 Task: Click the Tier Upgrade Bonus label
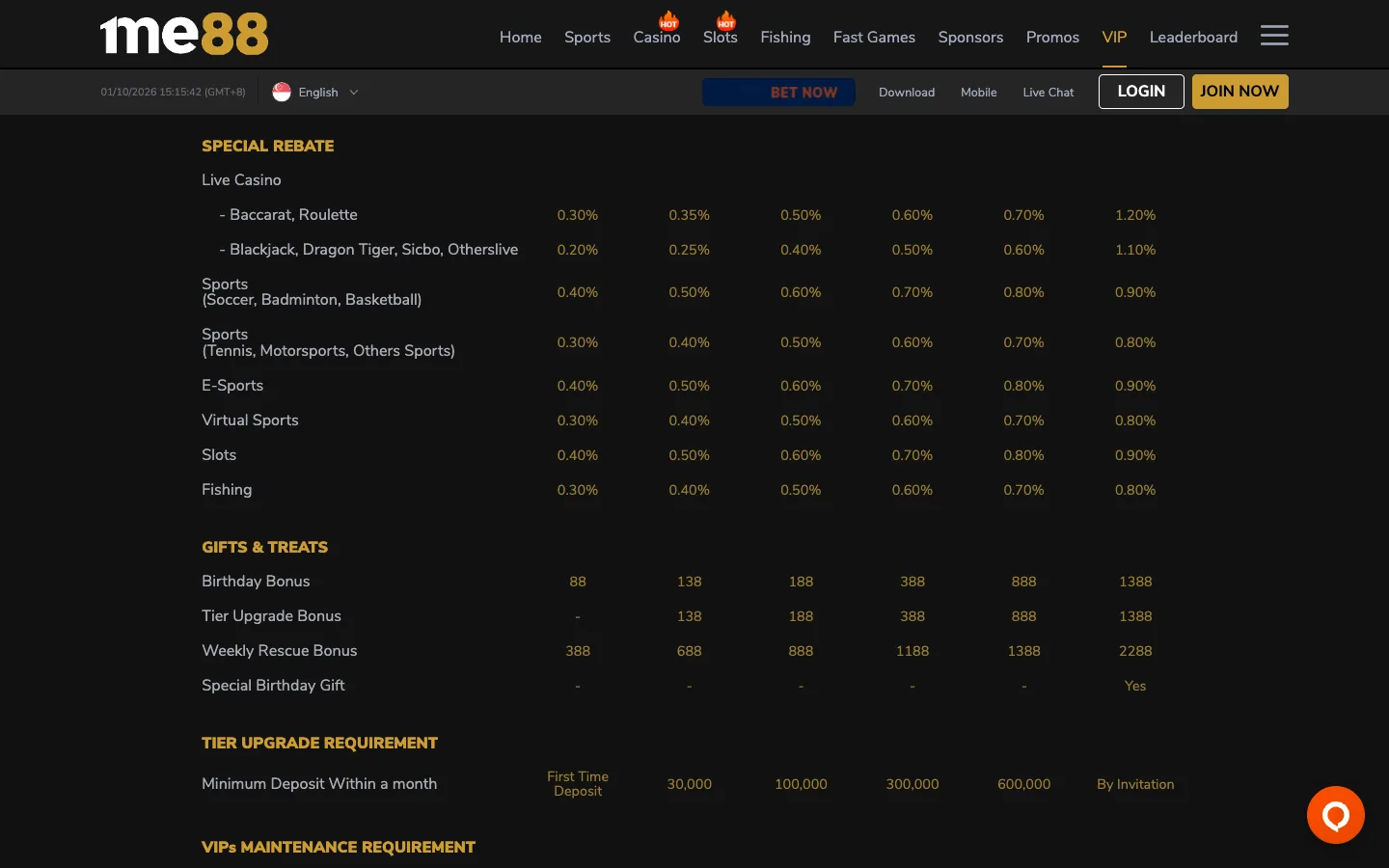point(271,616)
